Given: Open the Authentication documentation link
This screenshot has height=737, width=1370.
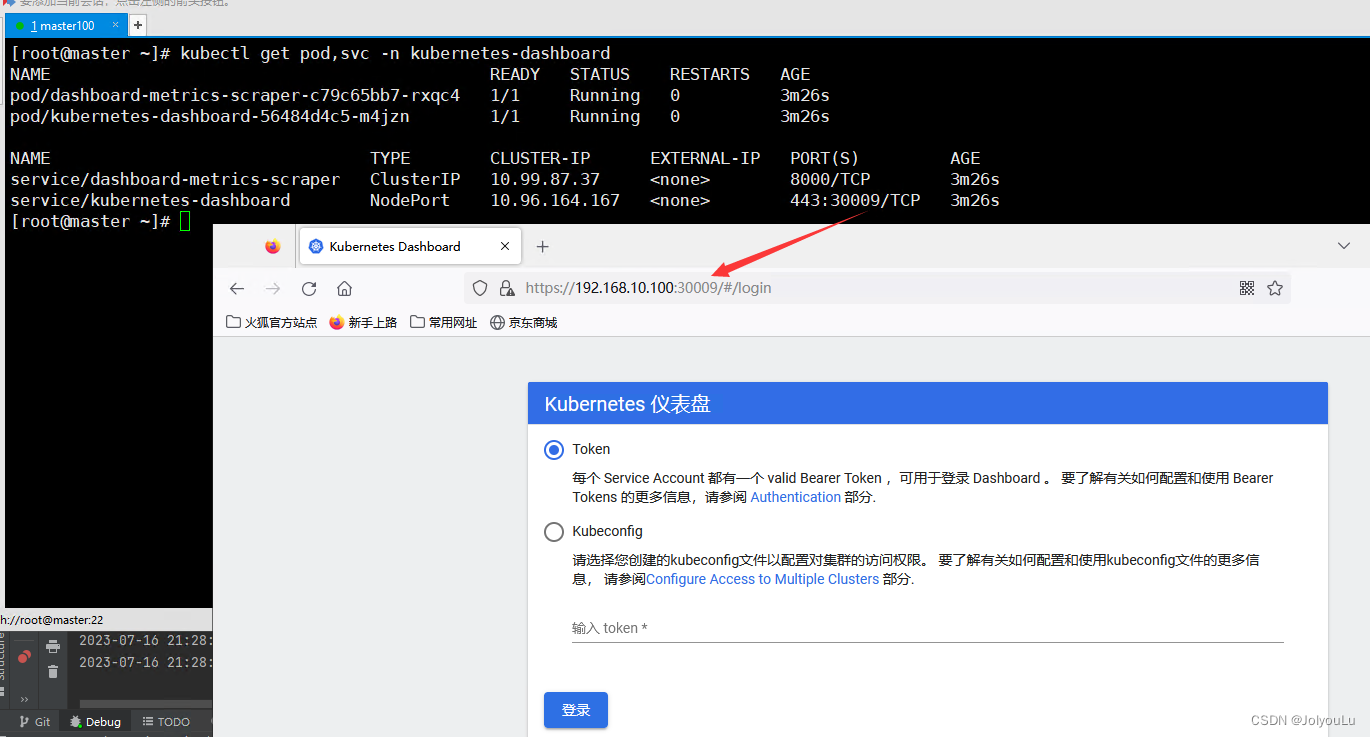Looking at the screenshot, I should (796, 497).
